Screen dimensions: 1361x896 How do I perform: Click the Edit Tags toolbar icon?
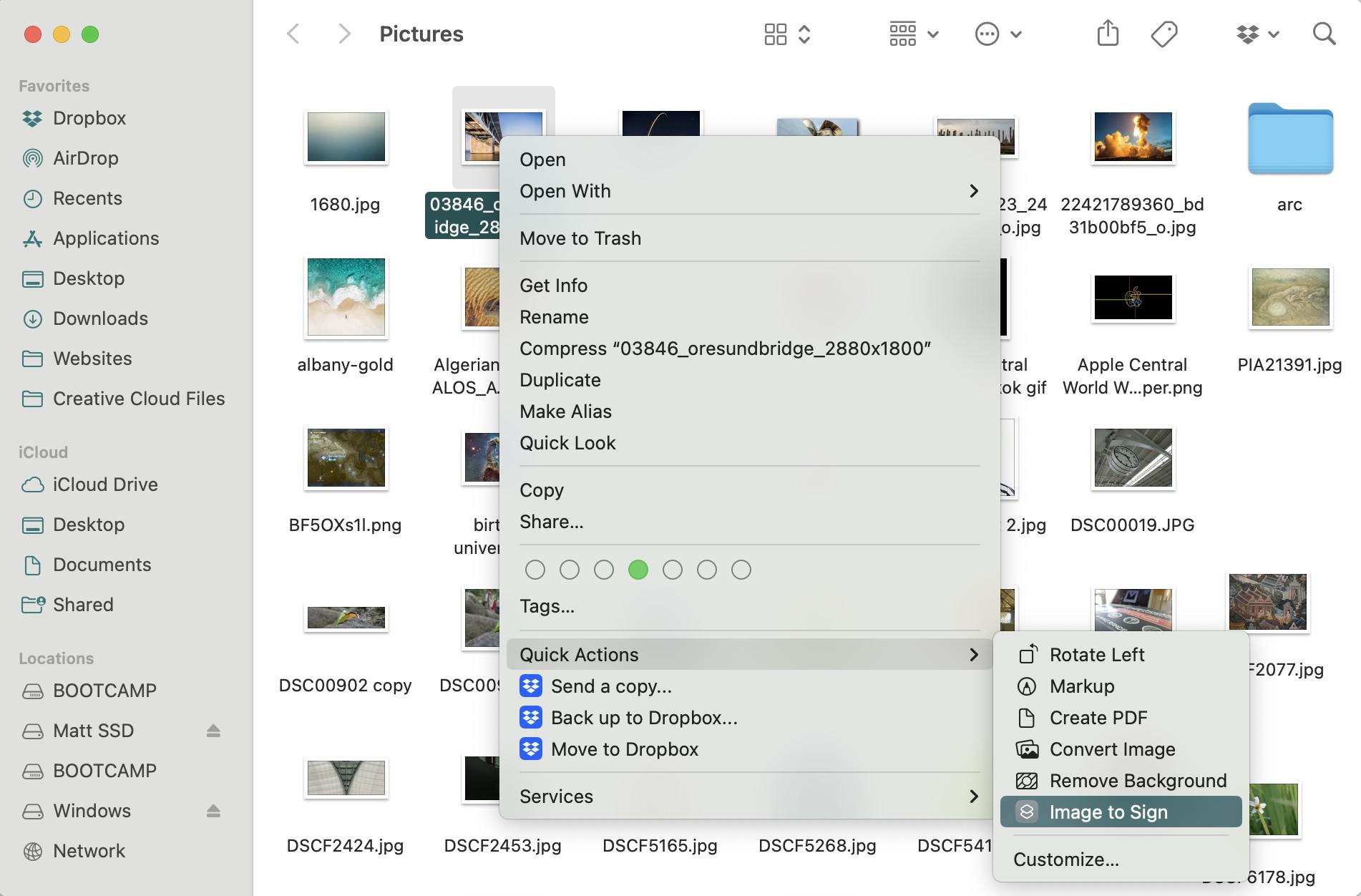tap(1164, 34)
